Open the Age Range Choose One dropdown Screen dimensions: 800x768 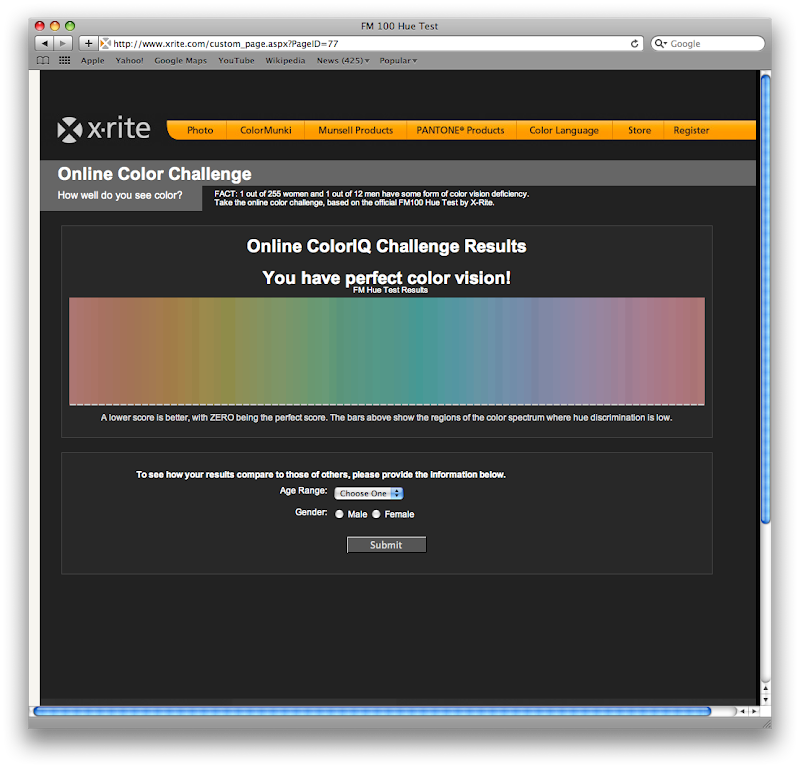pos(368,493)
